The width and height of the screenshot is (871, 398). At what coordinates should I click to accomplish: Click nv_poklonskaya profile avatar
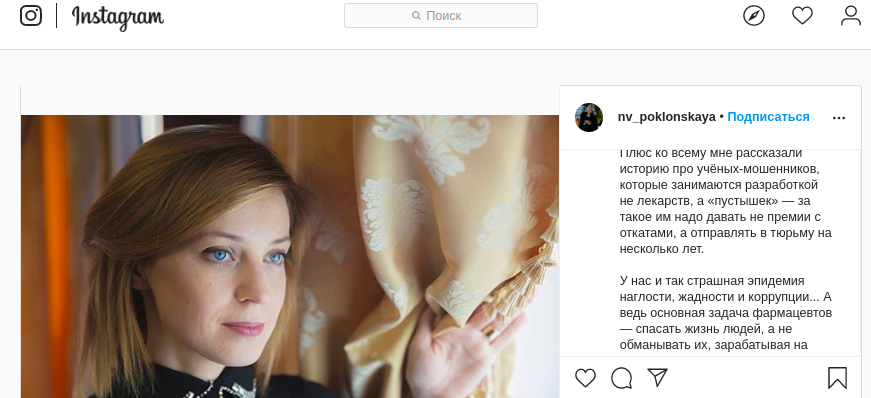point(589,117)
